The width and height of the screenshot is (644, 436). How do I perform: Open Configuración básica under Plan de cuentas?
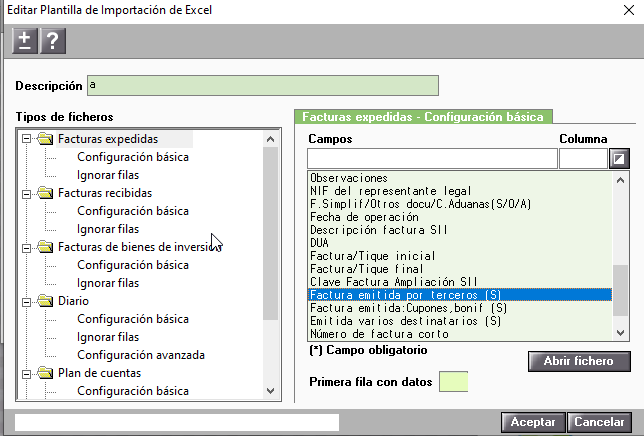tap(133, 391)
